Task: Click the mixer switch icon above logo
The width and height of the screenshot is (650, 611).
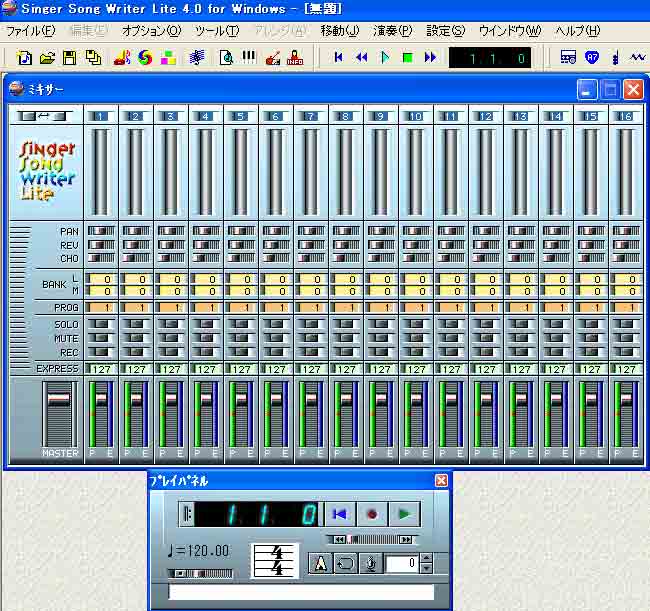Action: click(x=44, y=116)
